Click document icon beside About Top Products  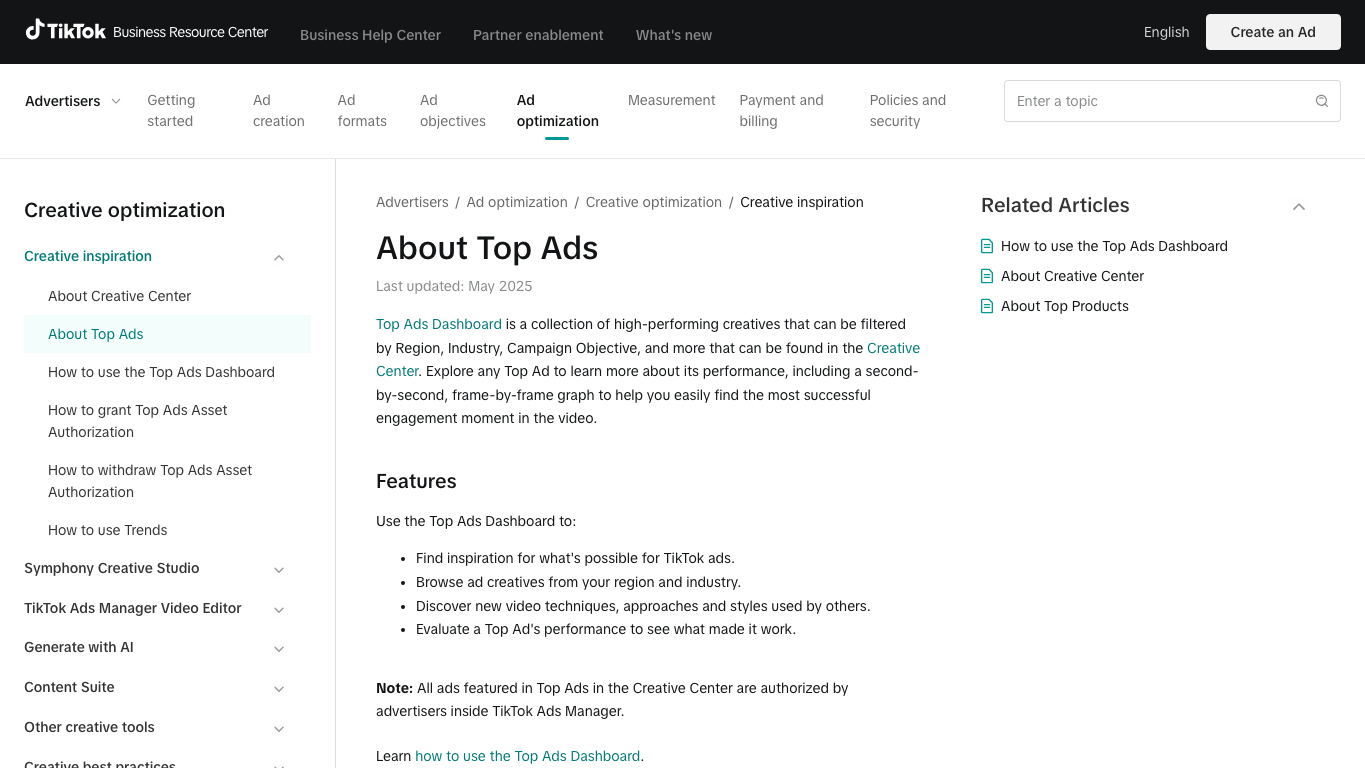(987, 306)
